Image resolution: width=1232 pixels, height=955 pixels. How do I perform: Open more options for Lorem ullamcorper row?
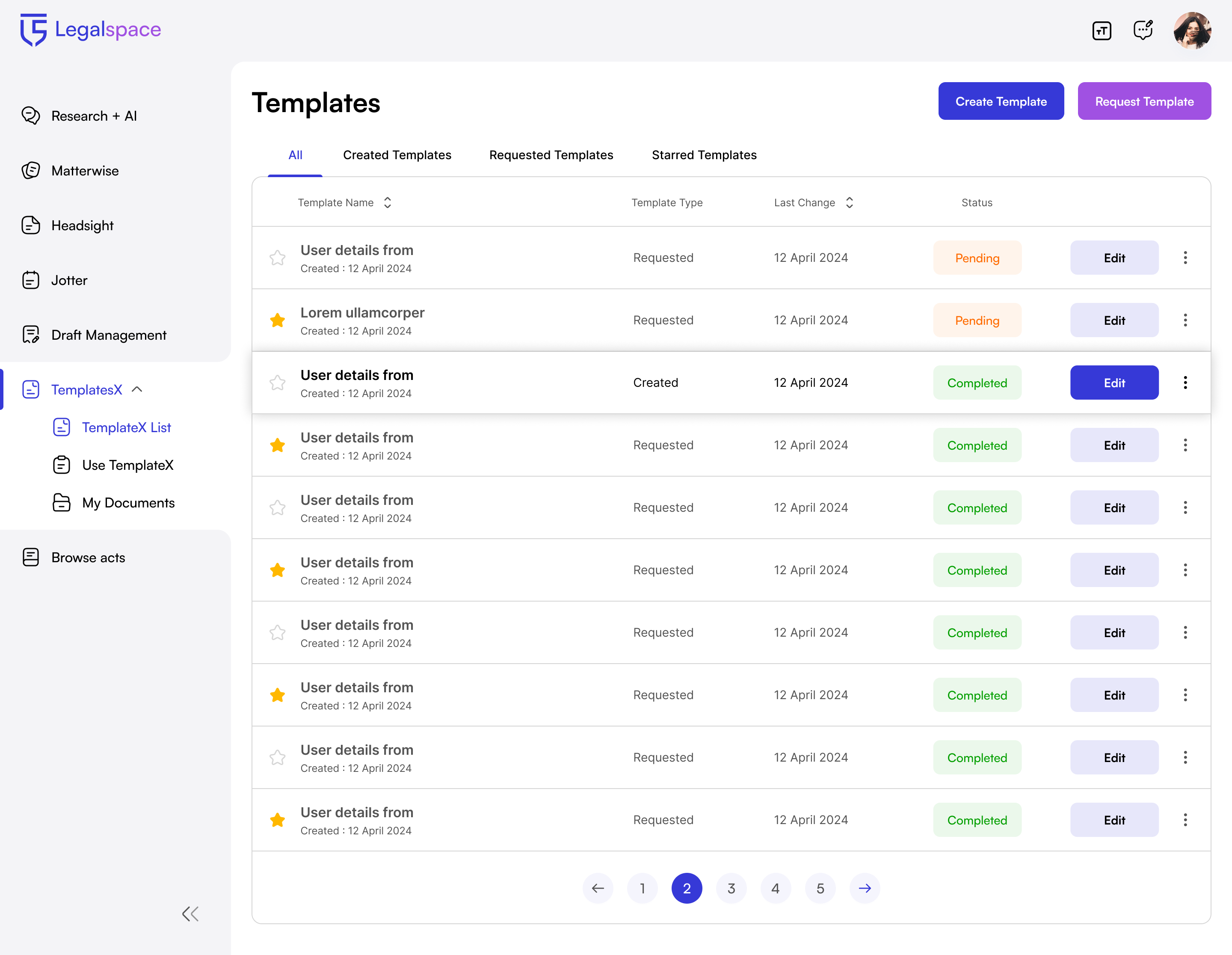click(1185, 320)
